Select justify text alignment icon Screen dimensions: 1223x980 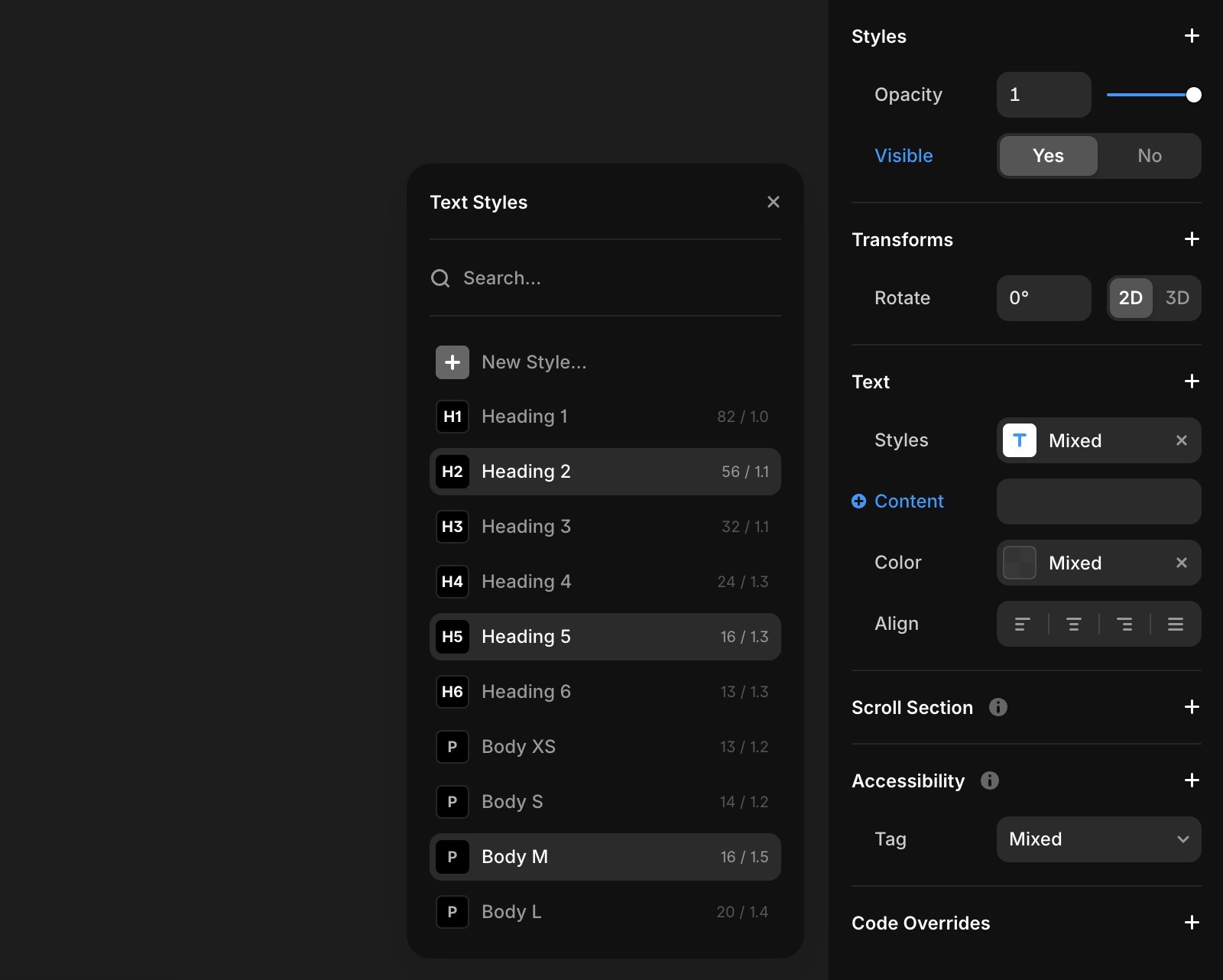pyautogui.click(x=1176, y=625)
